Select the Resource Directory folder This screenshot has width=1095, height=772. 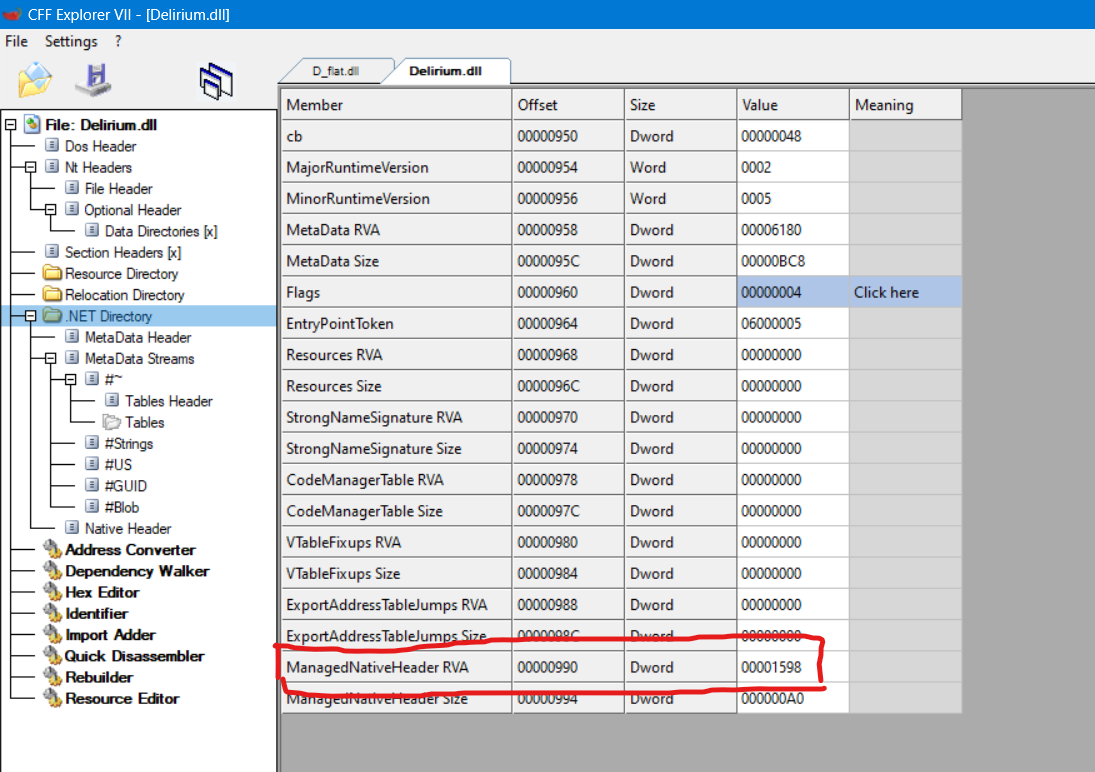[x=121, y=274]
